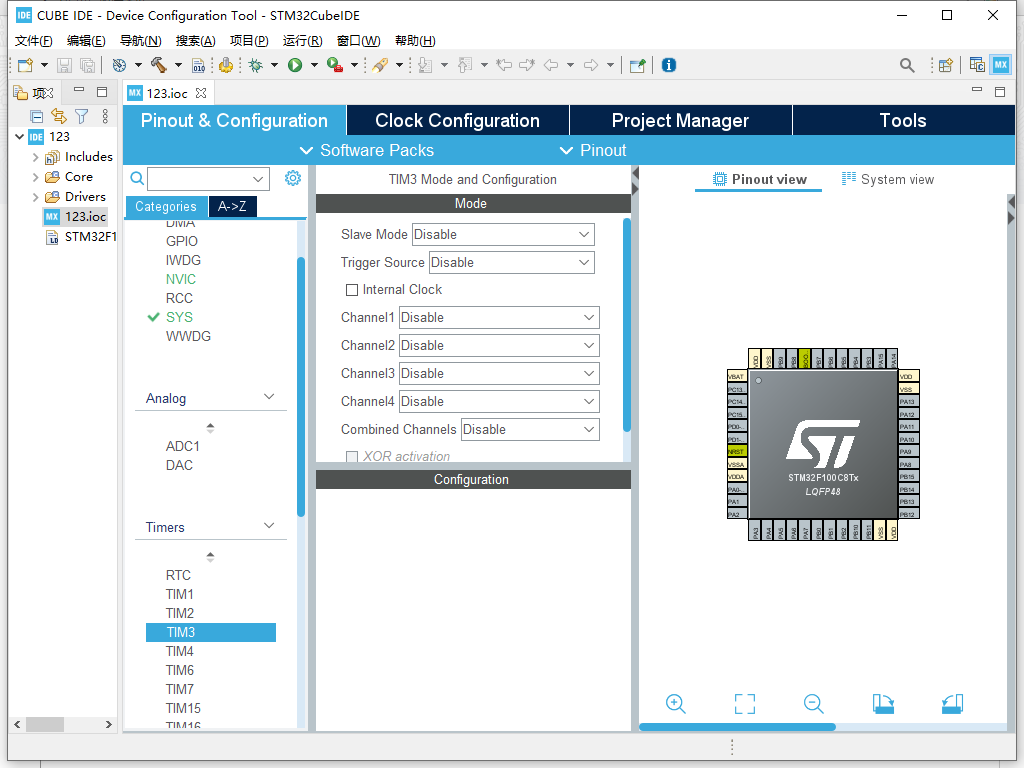Collapse the Timers category
This screenshot has height=768, width=1024.
[268, 526]
